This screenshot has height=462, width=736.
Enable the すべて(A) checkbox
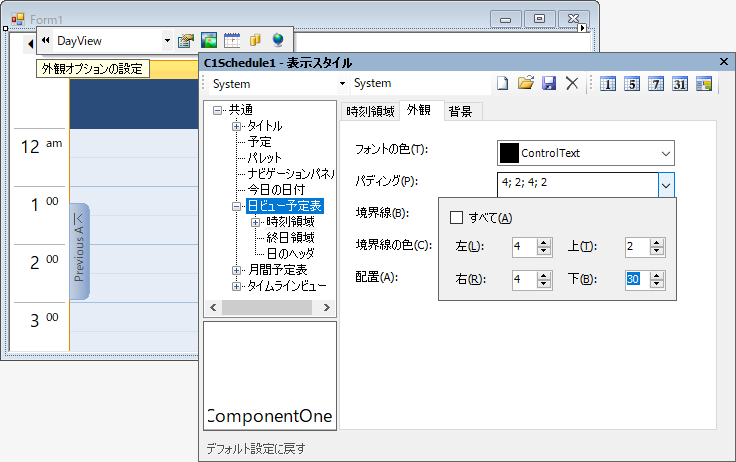(x=456, y=217)
